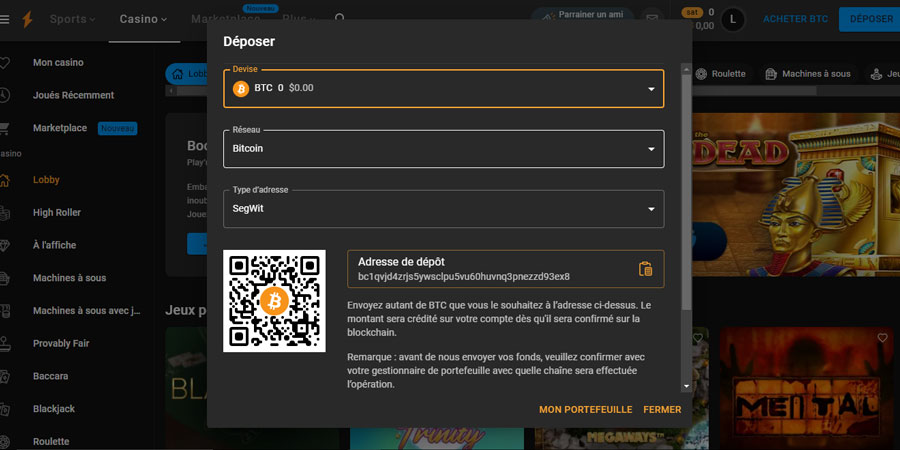
Task: Copy the deposit address with the clipboard icon
Action: click(x=645, y=269)
